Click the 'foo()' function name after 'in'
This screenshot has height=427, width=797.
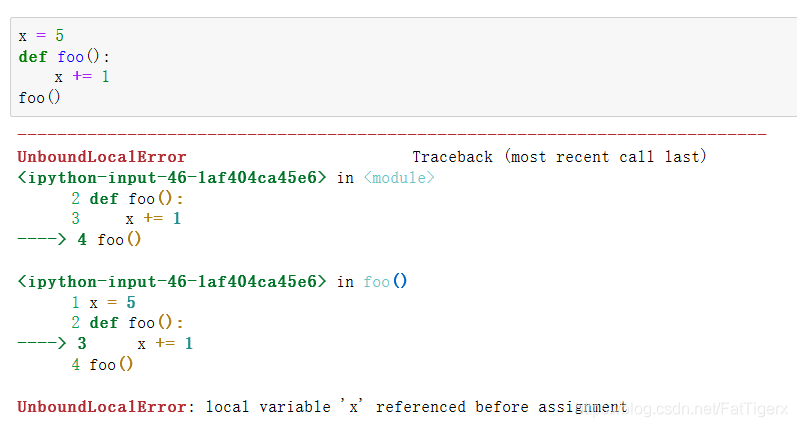click(385, 282)
